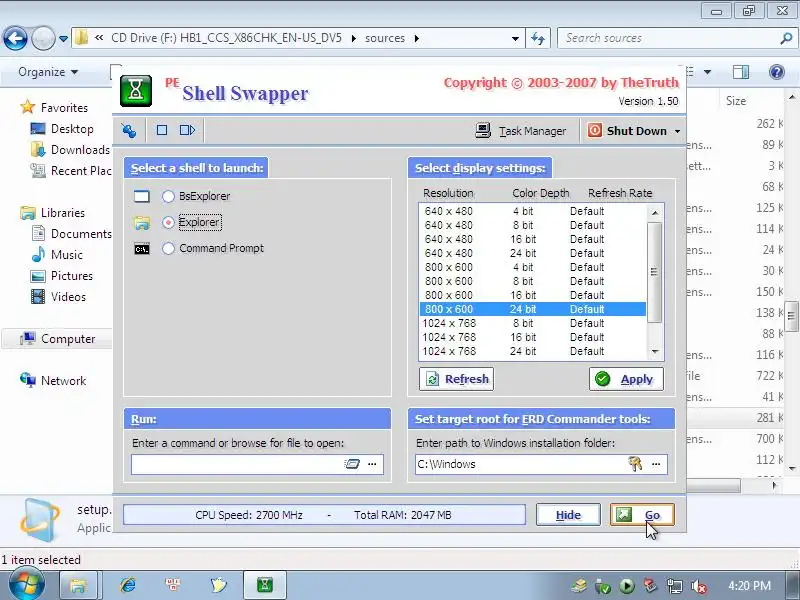This screenshot has width=800, height=600.
Task: Click the browse ellipsis button in Run field
Action: [x=372, y=464]
